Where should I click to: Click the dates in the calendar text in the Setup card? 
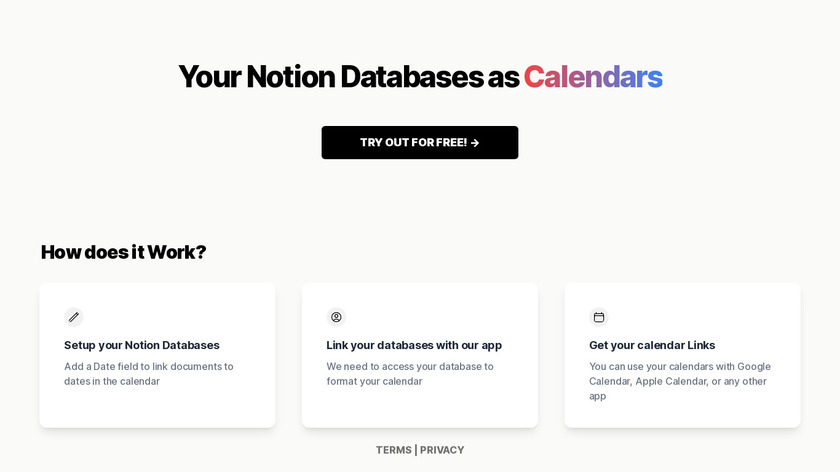click(x=111, y=381)
